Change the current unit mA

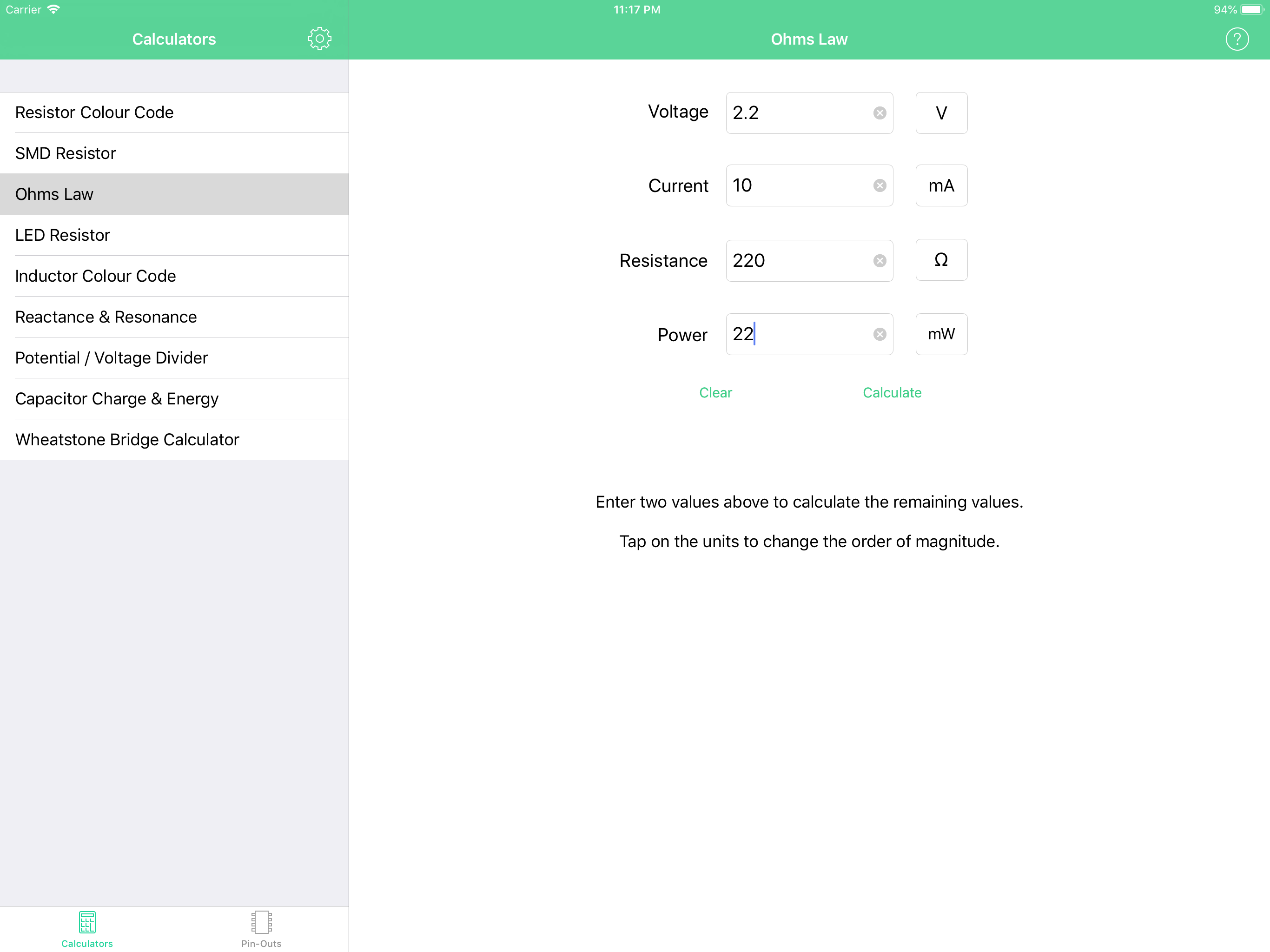[941, 185]
